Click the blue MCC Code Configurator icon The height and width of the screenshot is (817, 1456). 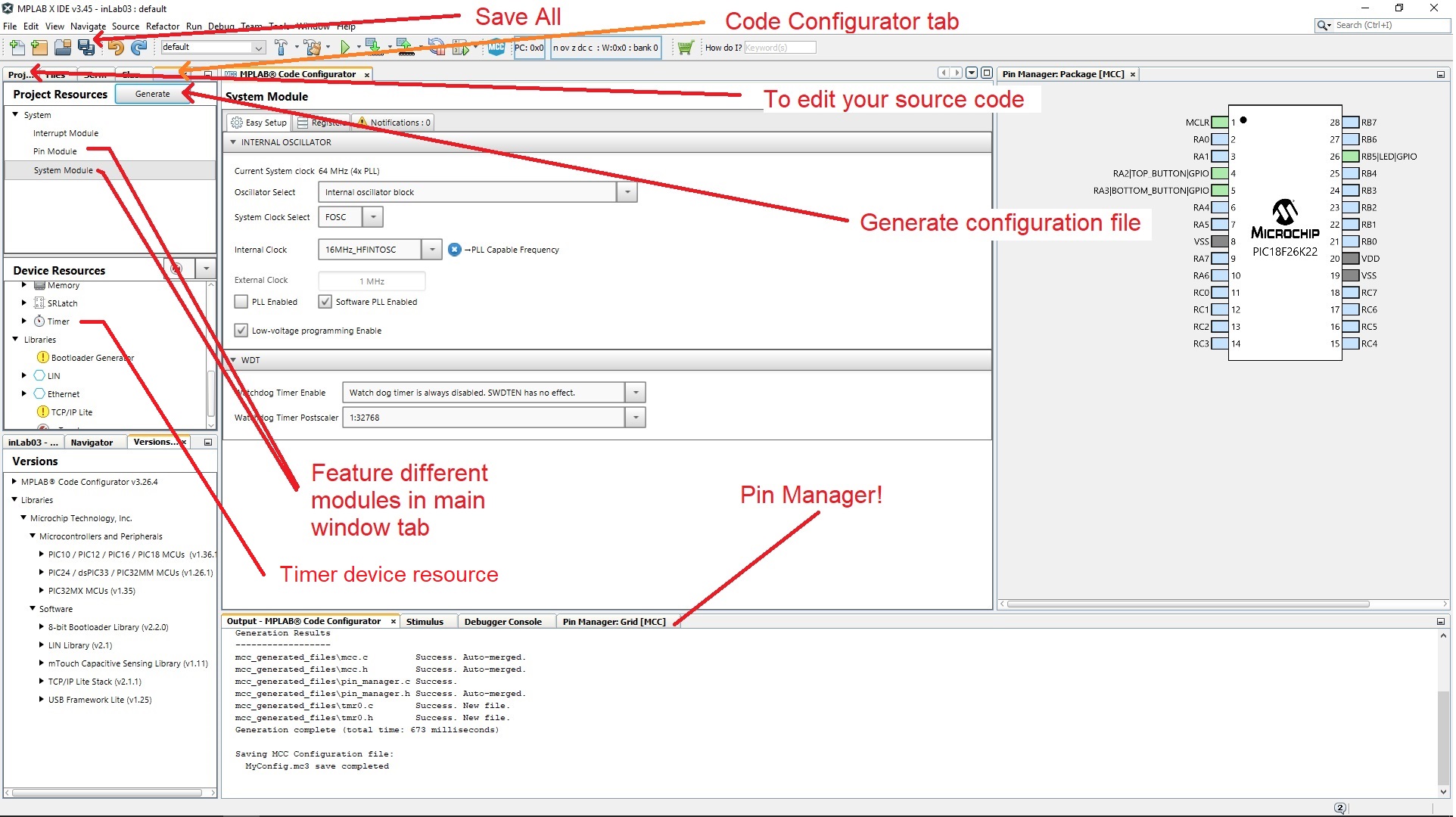[x=496, y=48]
